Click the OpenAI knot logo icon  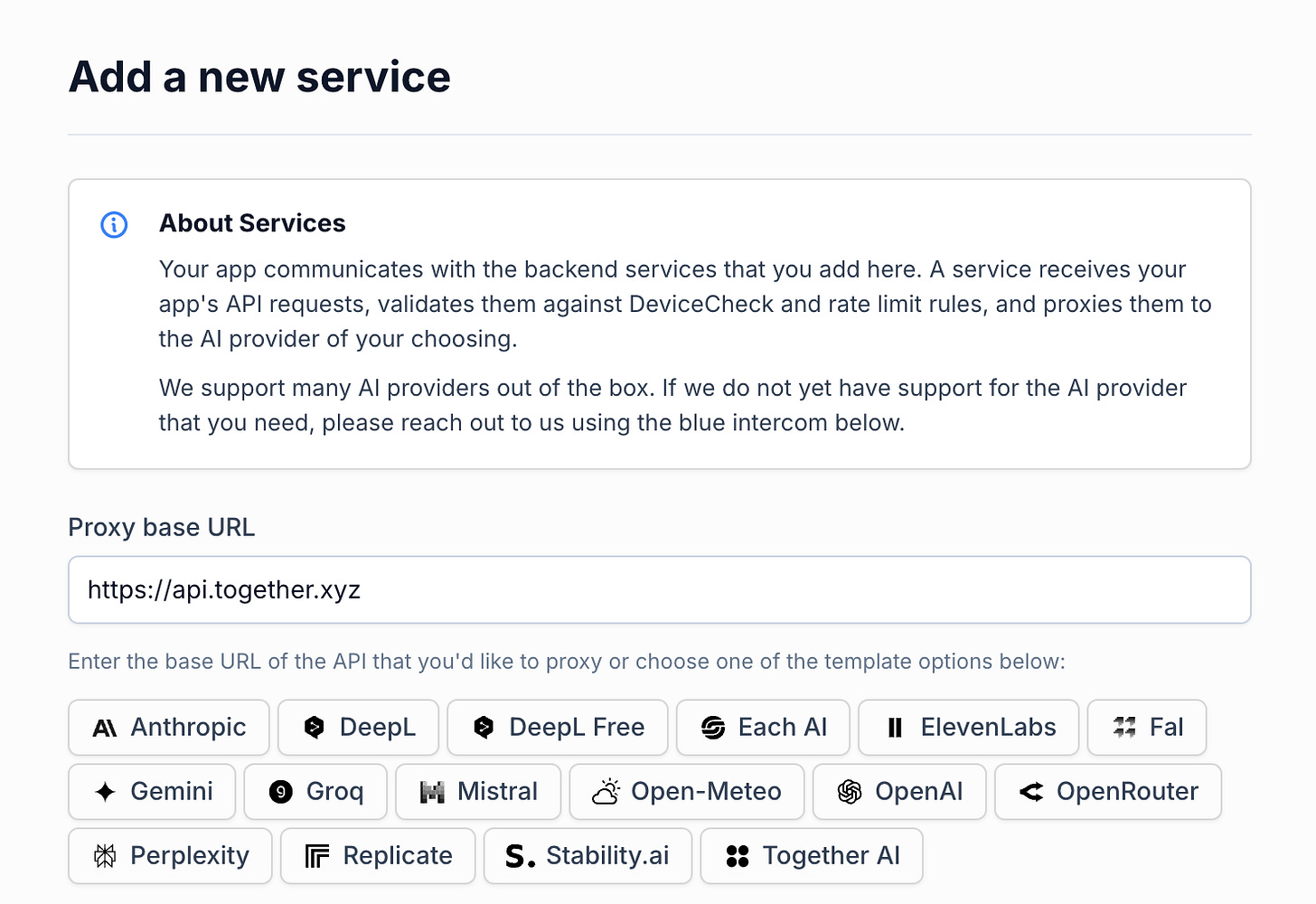click(850, 792)
